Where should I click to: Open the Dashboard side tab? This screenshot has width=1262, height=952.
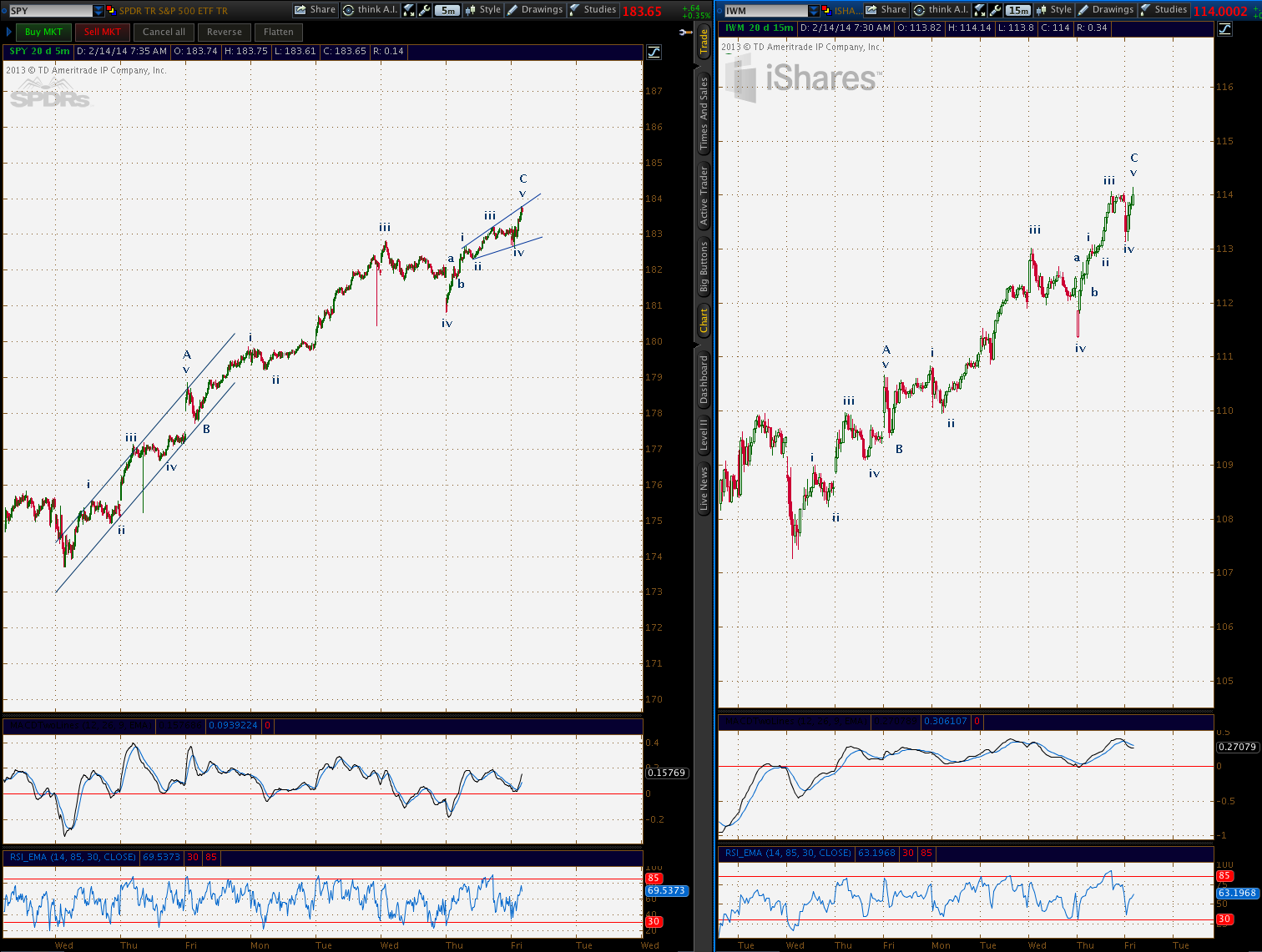[704, 380]
